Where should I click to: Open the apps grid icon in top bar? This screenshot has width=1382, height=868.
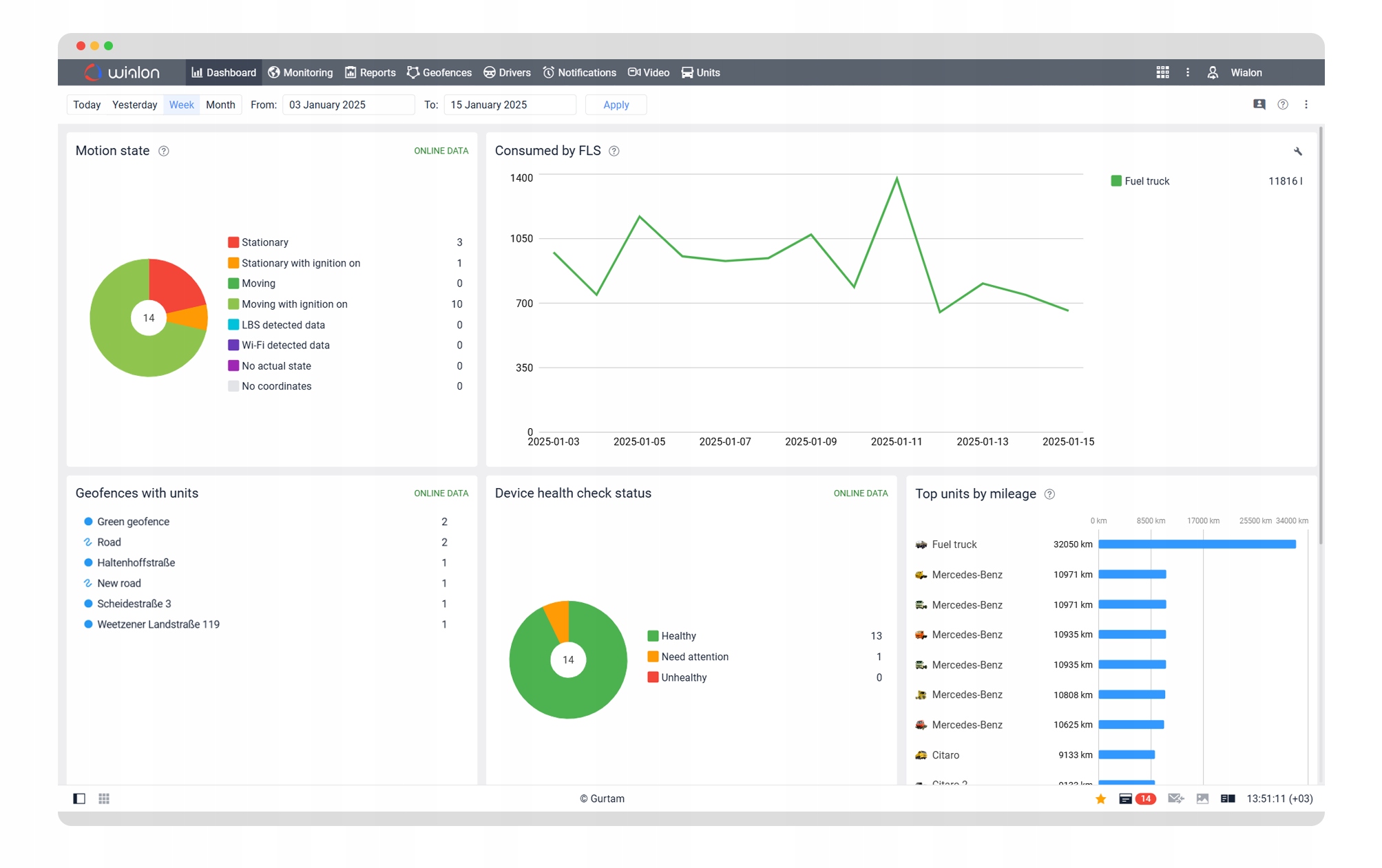(1162, 72)
